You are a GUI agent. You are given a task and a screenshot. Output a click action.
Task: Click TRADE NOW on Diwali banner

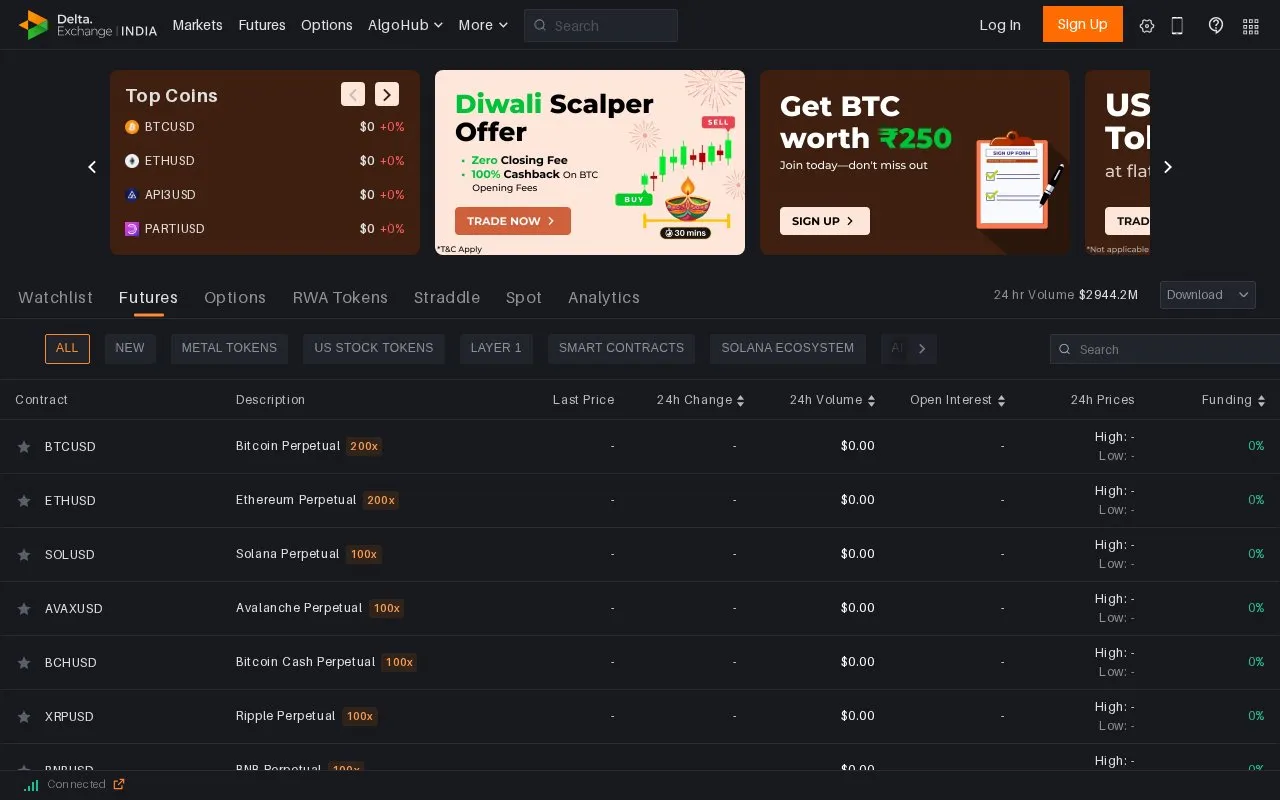tap(513, 221)
